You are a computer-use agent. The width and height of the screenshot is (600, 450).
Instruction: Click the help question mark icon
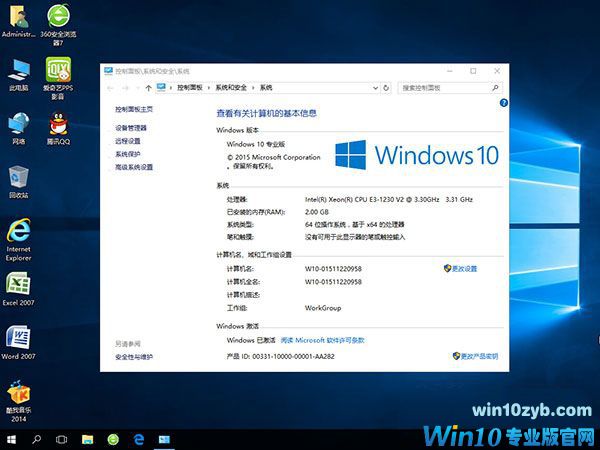(503, 103)
